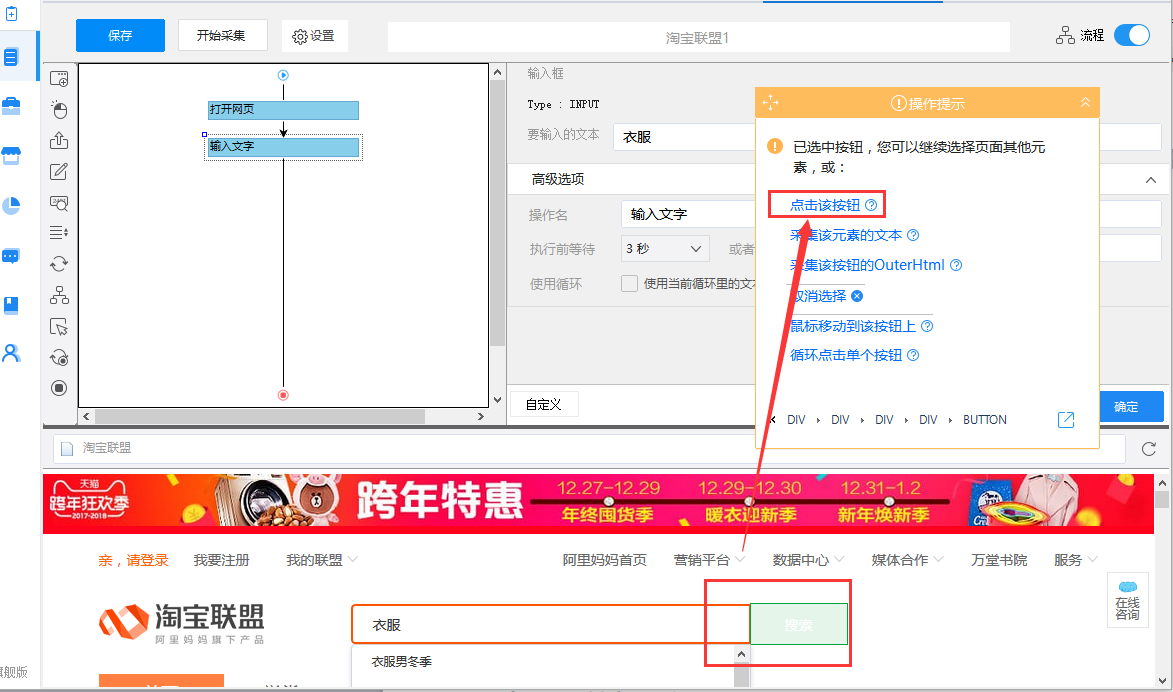This screenshot has width=1173, height=692.
Task: Click the move handle on tips panel
Action: click(x=771, y=103)
